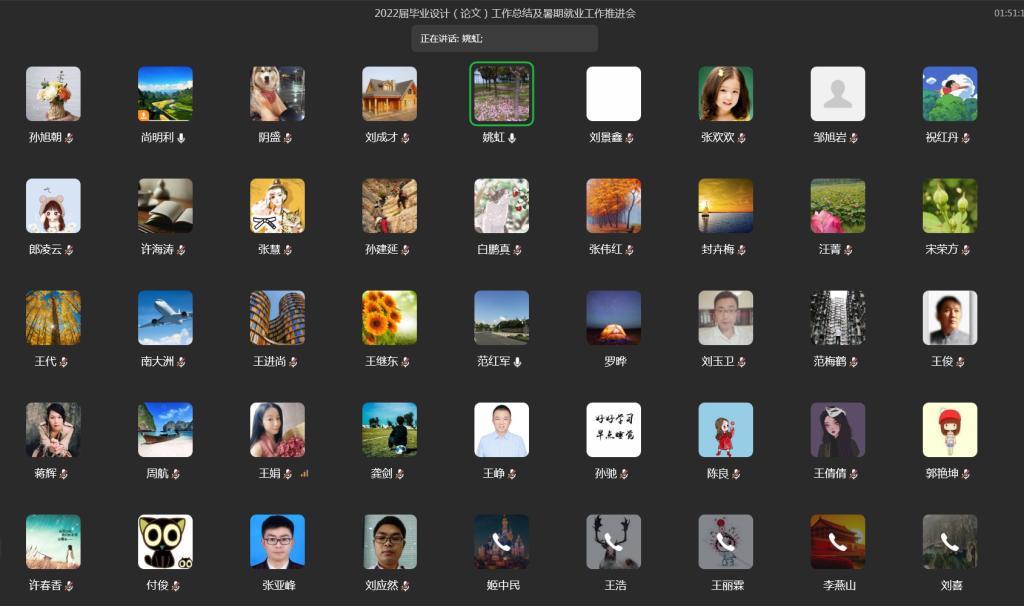The height and width of the screenshot is (606, 1024).
Task: Select 刘景鑫's blank white avatar
Action: coord(613,94)
